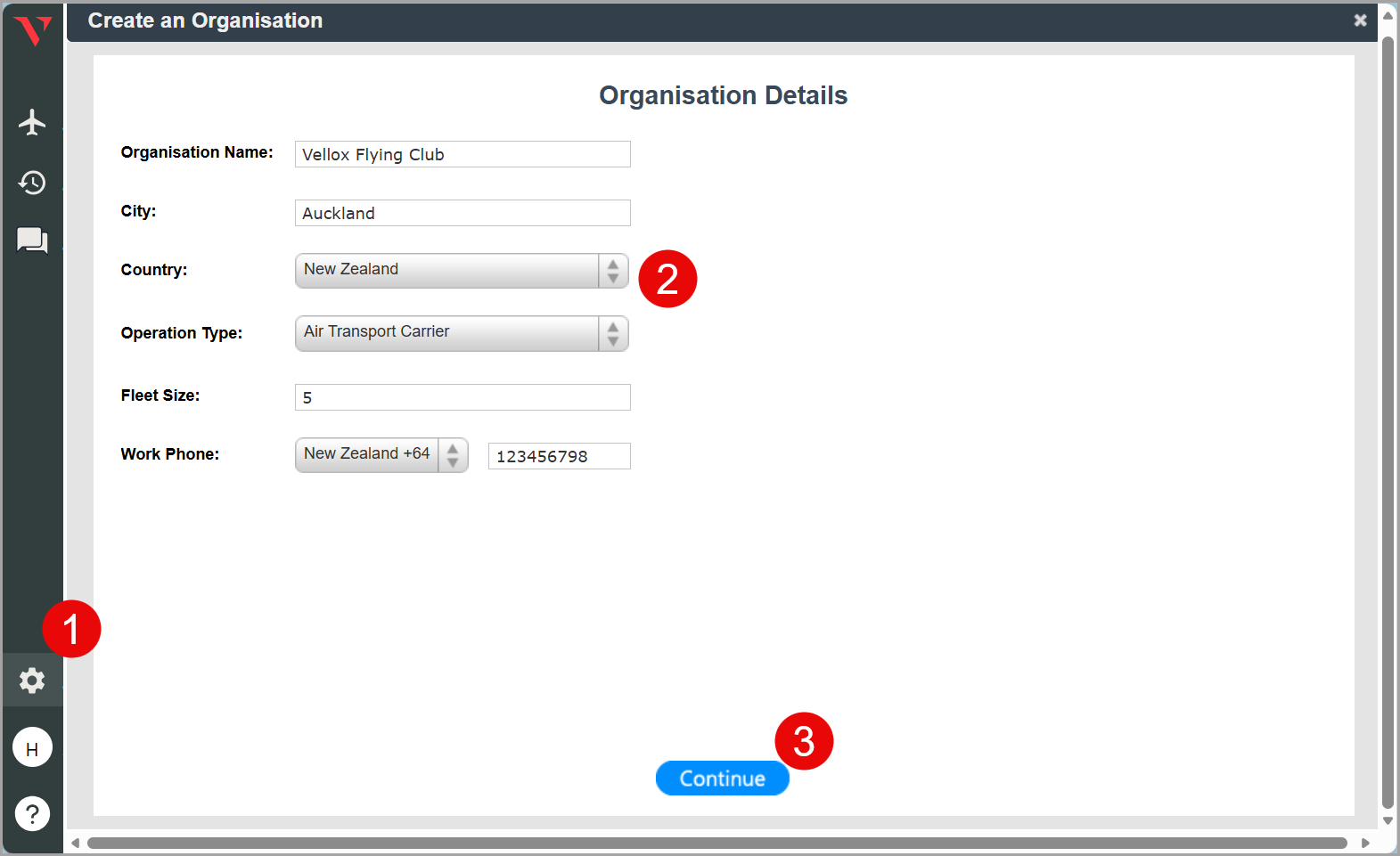
Task: Expand the Work Phone country code dropdown
Action: tap(381, 455)
